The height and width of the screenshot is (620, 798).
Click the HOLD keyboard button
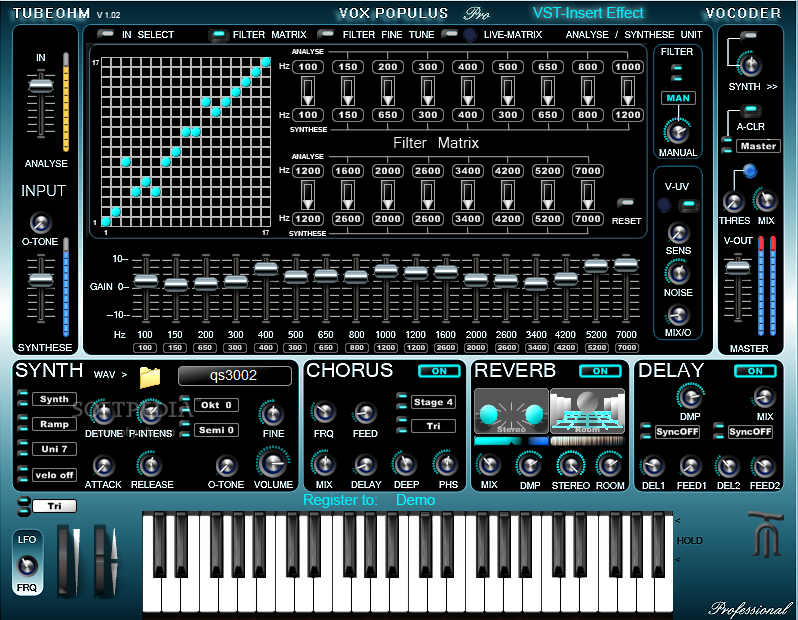tap(689, 541)
